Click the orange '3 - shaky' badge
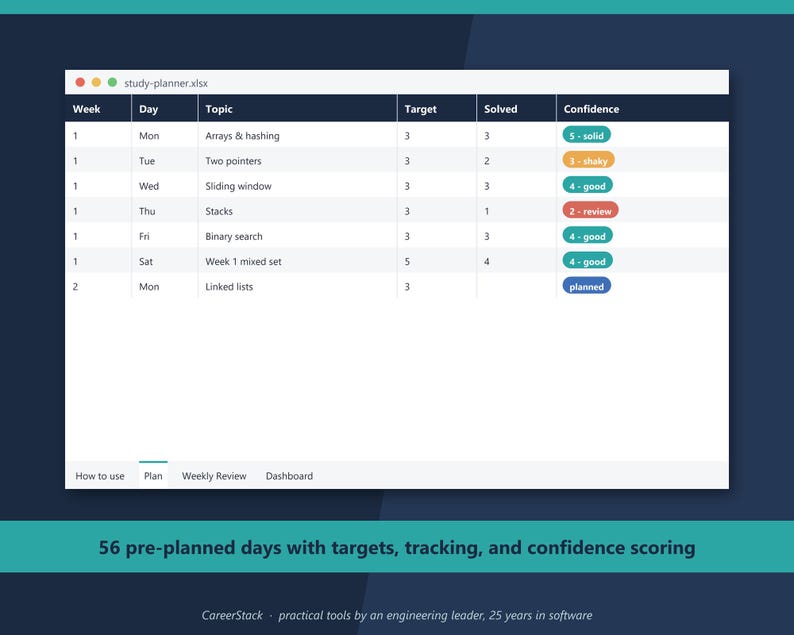 point(588,161)
